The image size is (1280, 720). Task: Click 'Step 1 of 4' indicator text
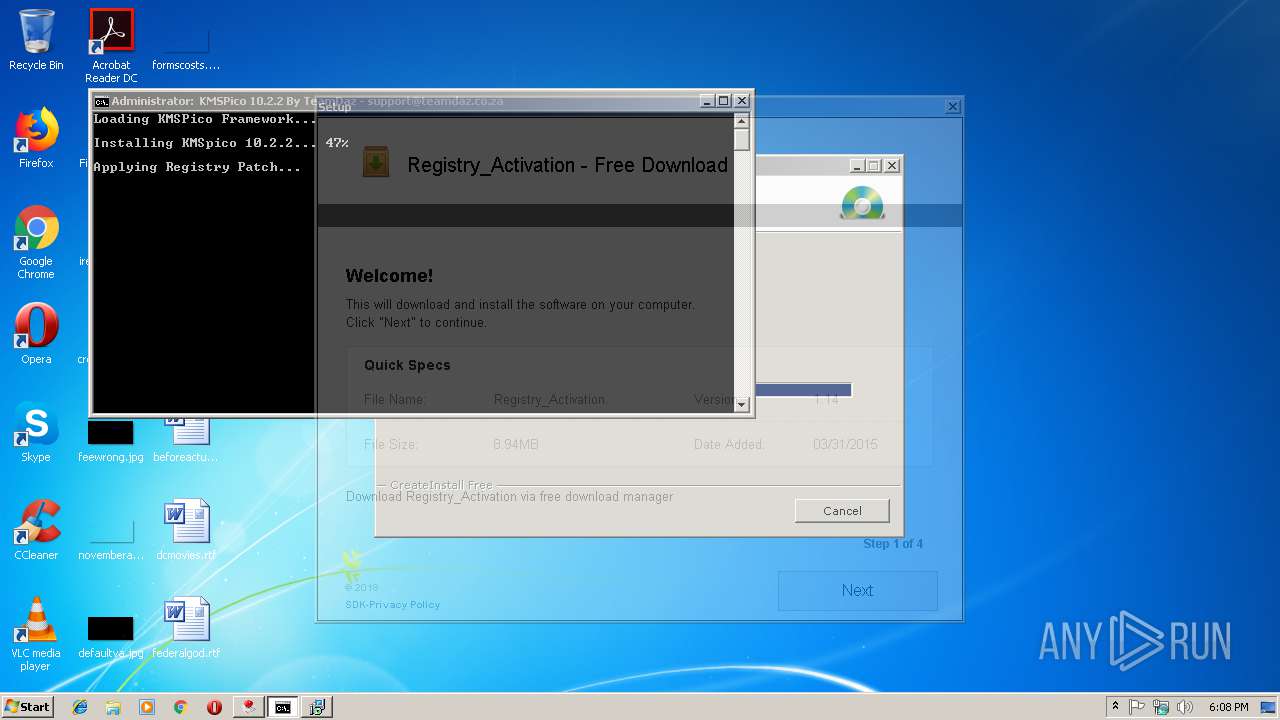[893, 544]
